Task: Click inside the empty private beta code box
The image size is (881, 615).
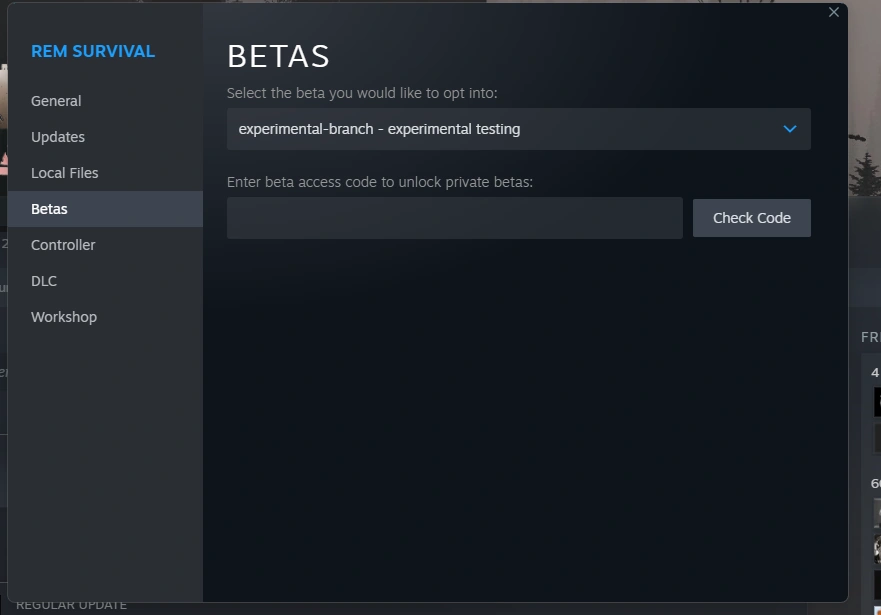Action: coord(454,217)
